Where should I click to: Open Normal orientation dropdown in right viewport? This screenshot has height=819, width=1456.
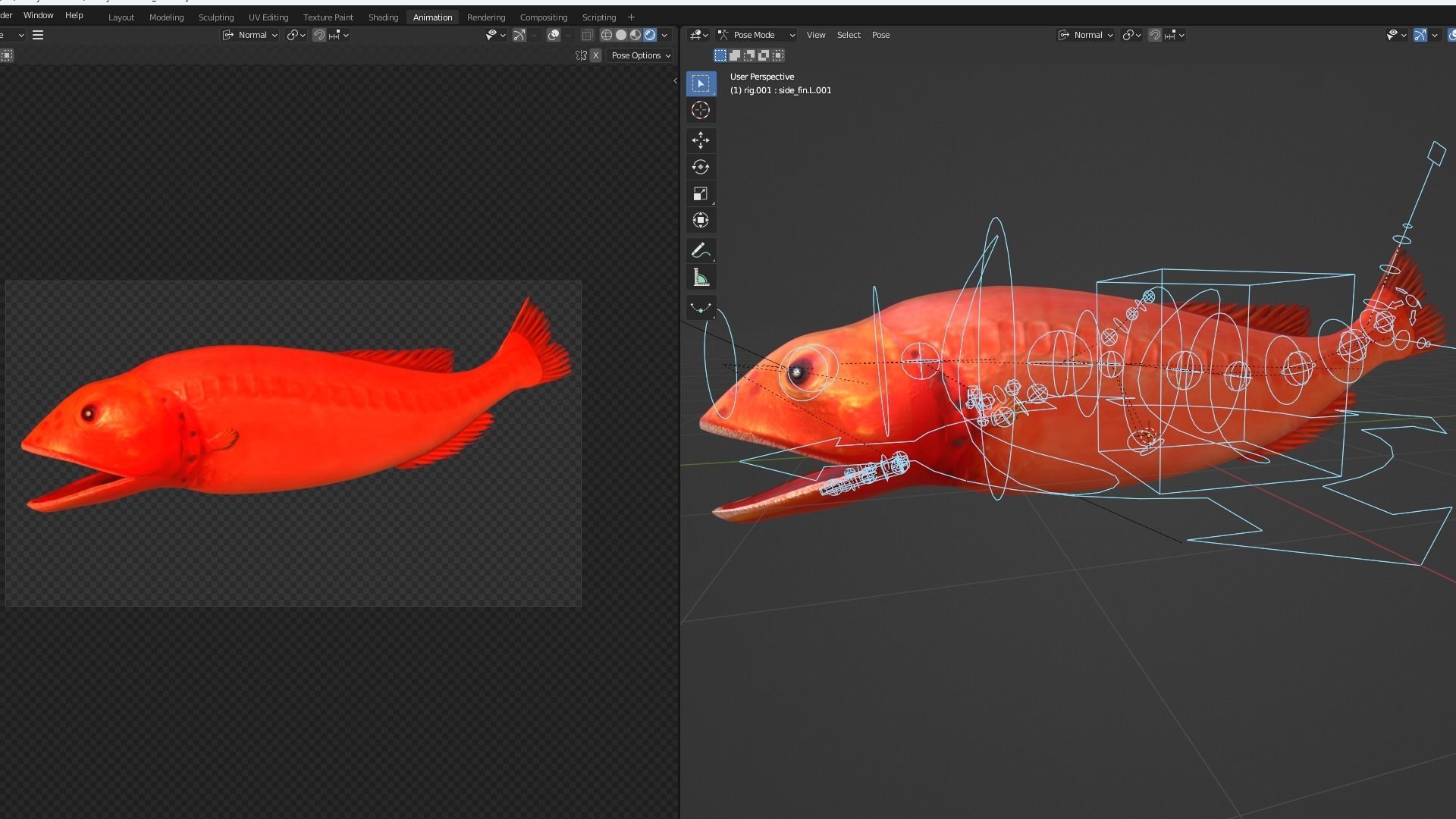click(x=1085, y=35)
